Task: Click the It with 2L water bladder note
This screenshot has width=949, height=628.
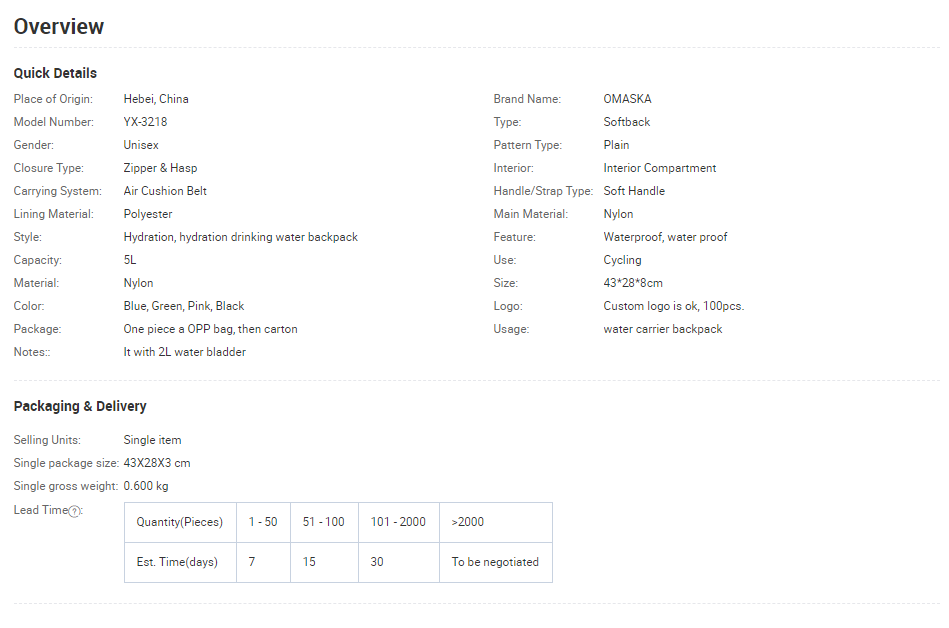Action: pyautogui.click(x=185, y=352)
